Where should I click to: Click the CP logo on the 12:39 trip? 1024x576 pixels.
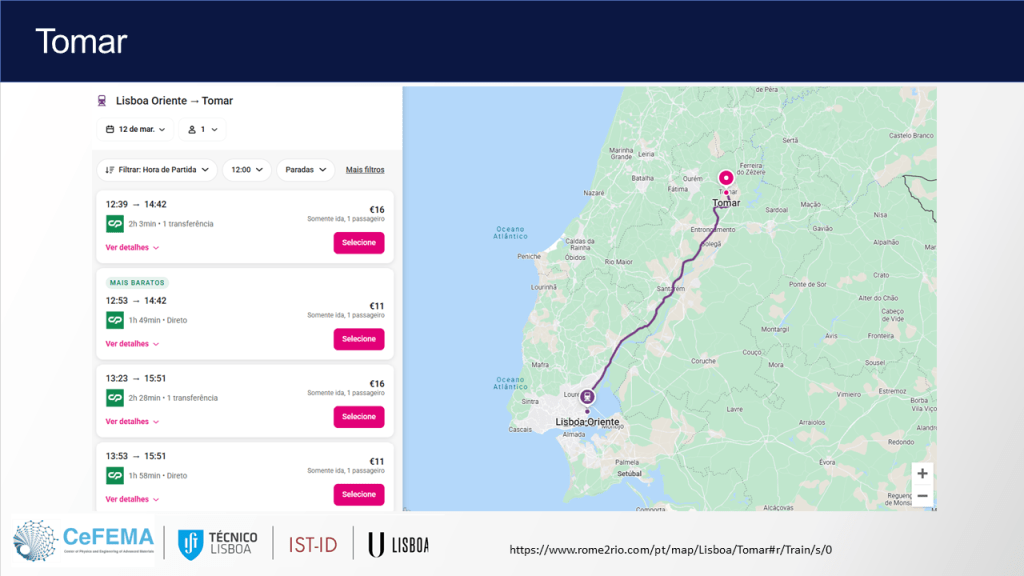pyautogui.click(x=115, y=223)
